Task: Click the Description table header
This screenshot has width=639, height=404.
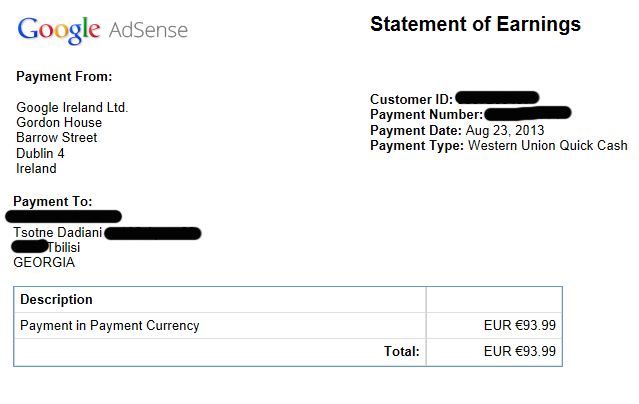Action: 56,299
